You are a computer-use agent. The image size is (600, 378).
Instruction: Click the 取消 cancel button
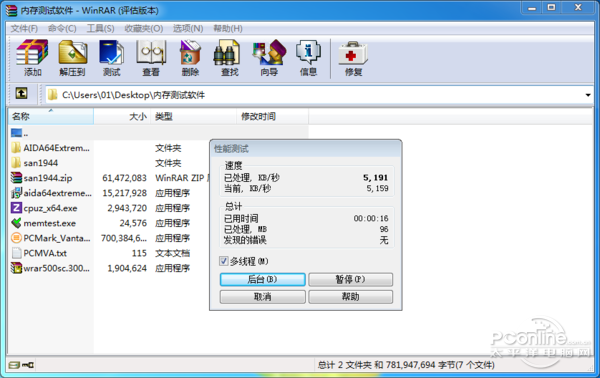(262, 297)
